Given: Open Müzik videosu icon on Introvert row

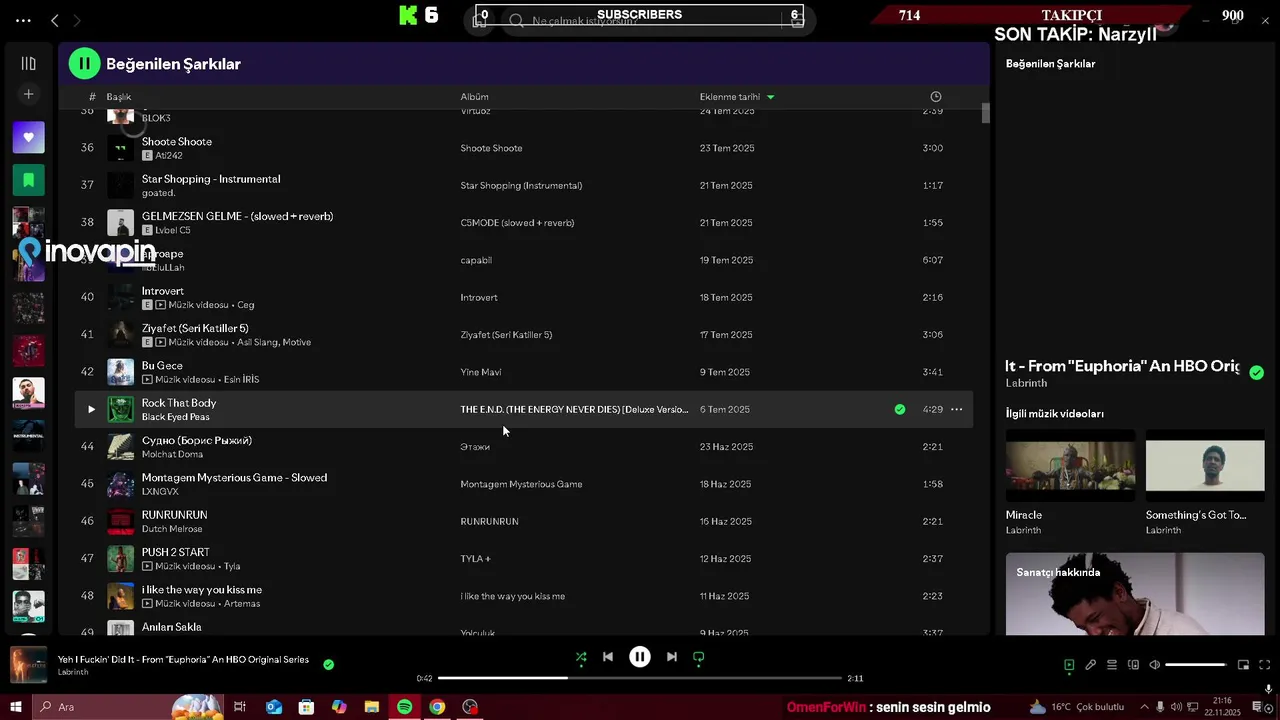Looking at the screenshot, I should pyautogui.click(x=161, y=305).
